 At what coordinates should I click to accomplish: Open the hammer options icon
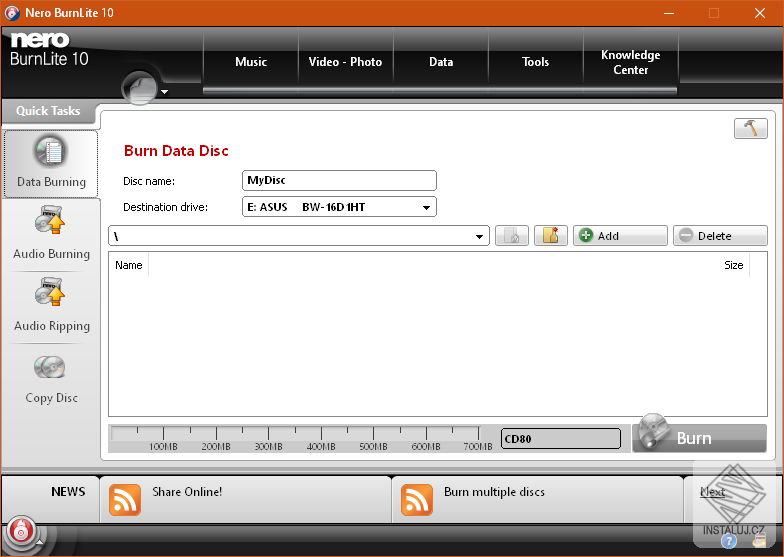(x=750, y=128)
